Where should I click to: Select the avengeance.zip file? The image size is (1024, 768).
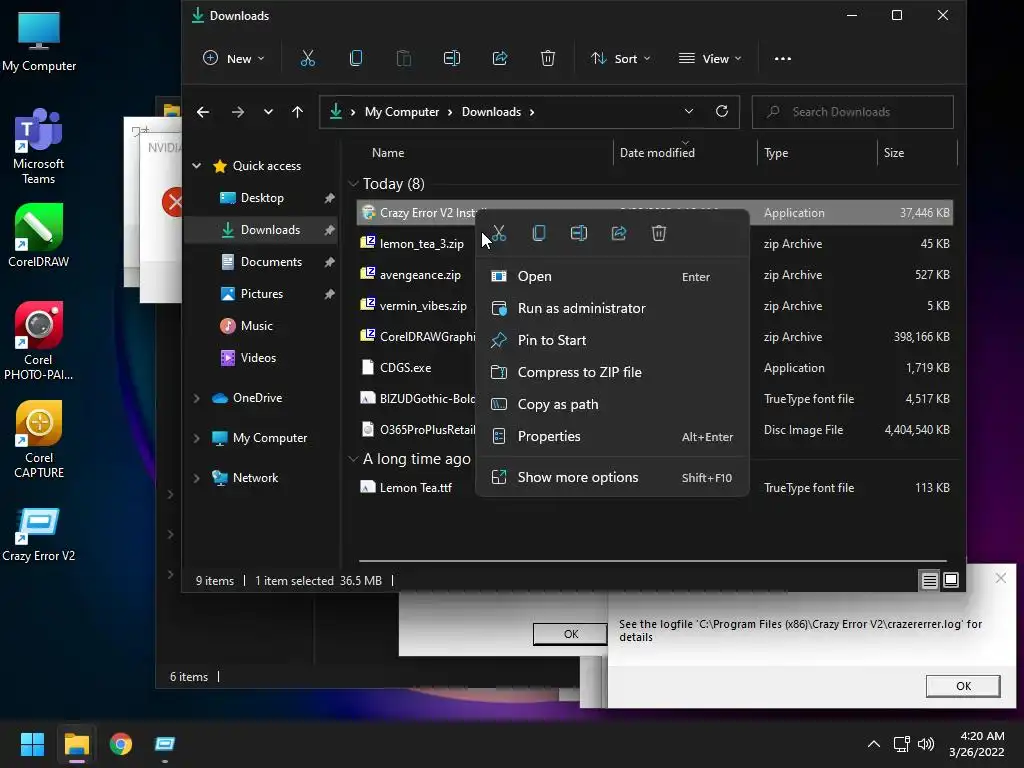click(x=420, y=275)
